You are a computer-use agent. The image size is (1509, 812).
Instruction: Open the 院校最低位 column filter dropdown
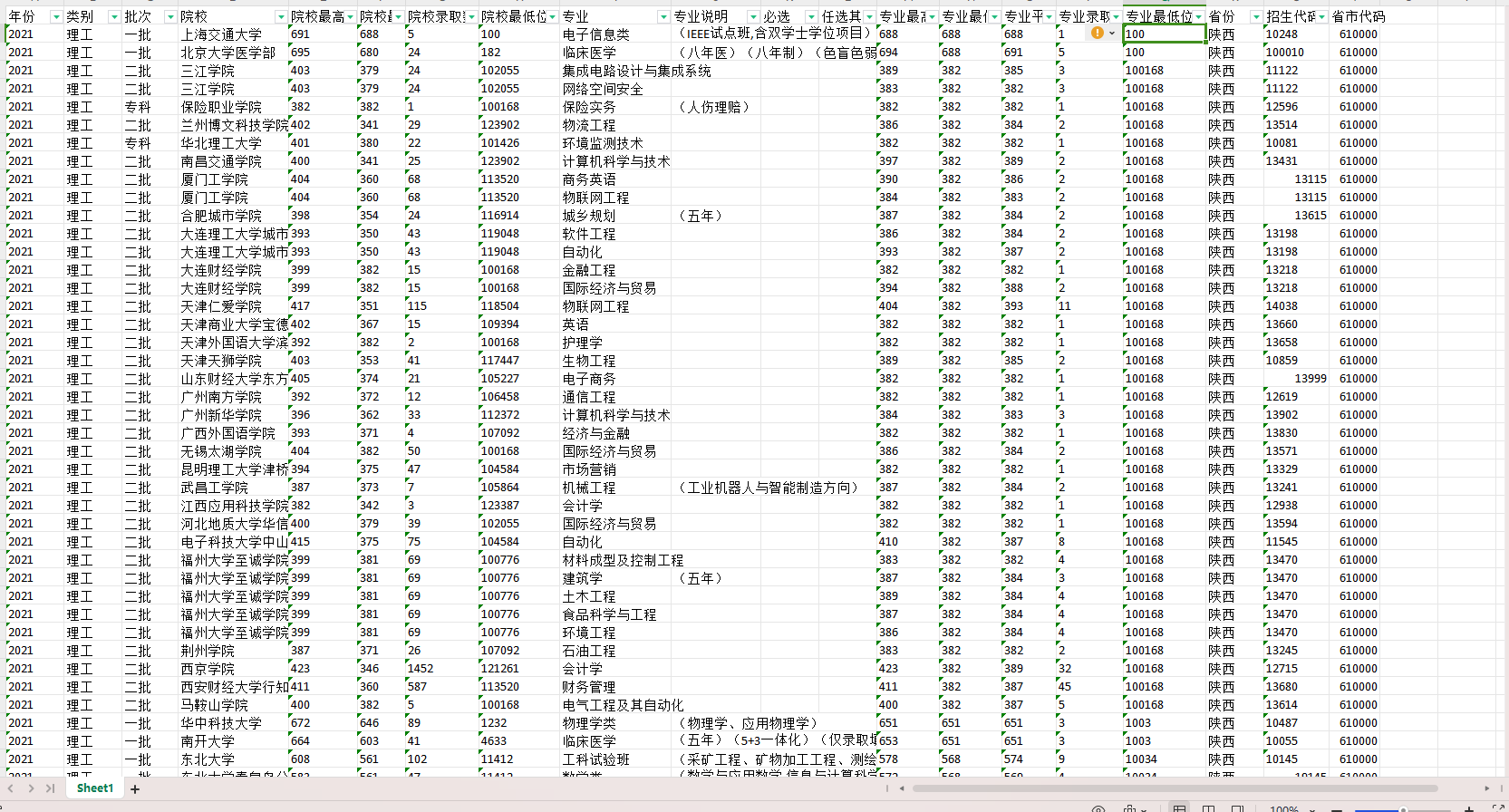pyautogui.click(x=553, y=17)
